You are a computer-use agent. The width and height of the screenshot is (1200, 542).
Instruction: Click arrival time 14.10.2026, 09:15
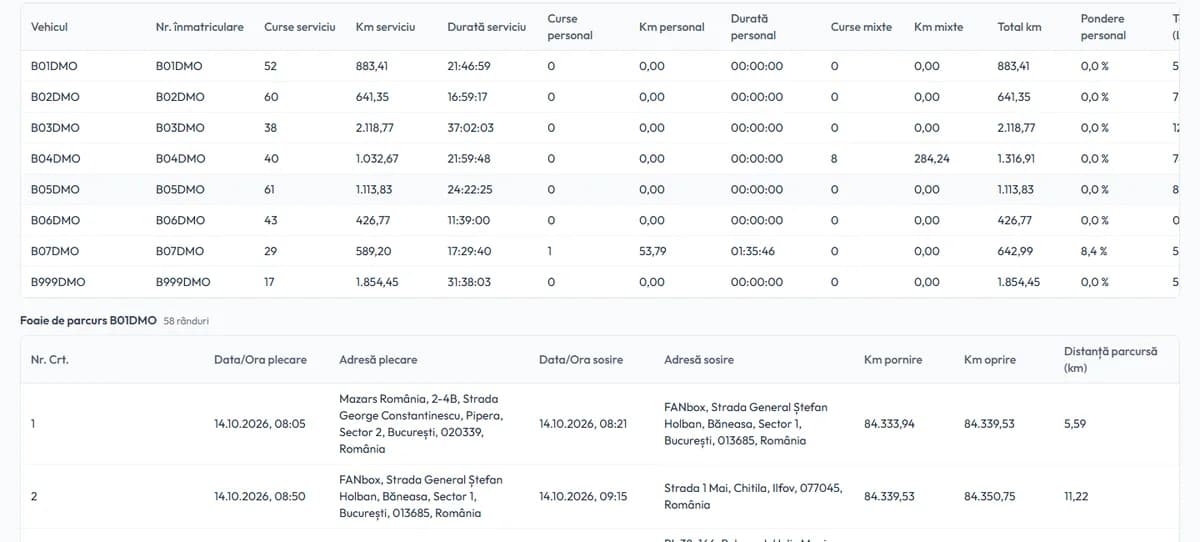583,496
